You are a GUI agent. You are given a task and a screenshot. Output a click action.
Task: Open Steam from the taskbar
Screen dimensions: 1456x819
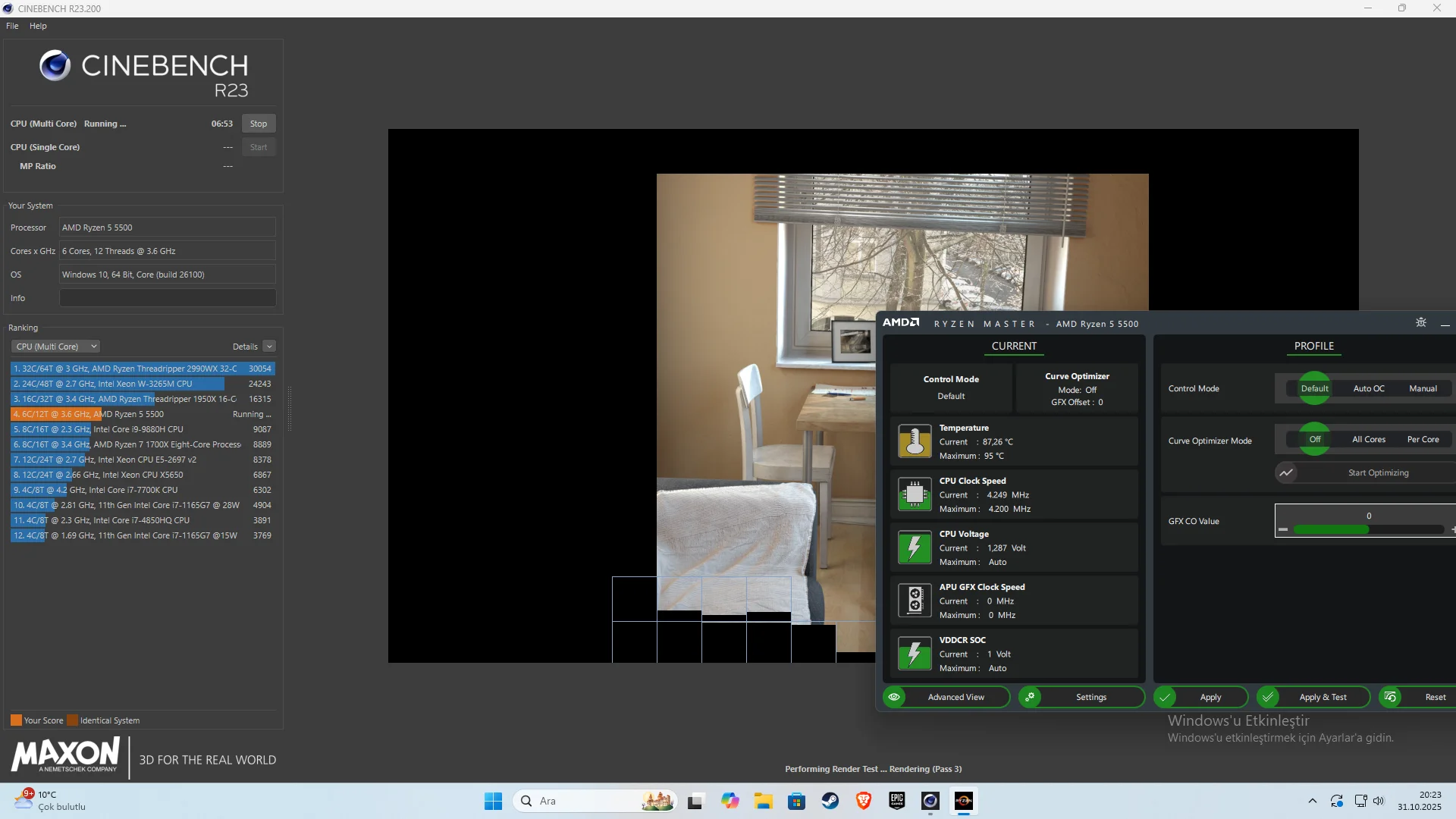(x=830, y=801)
